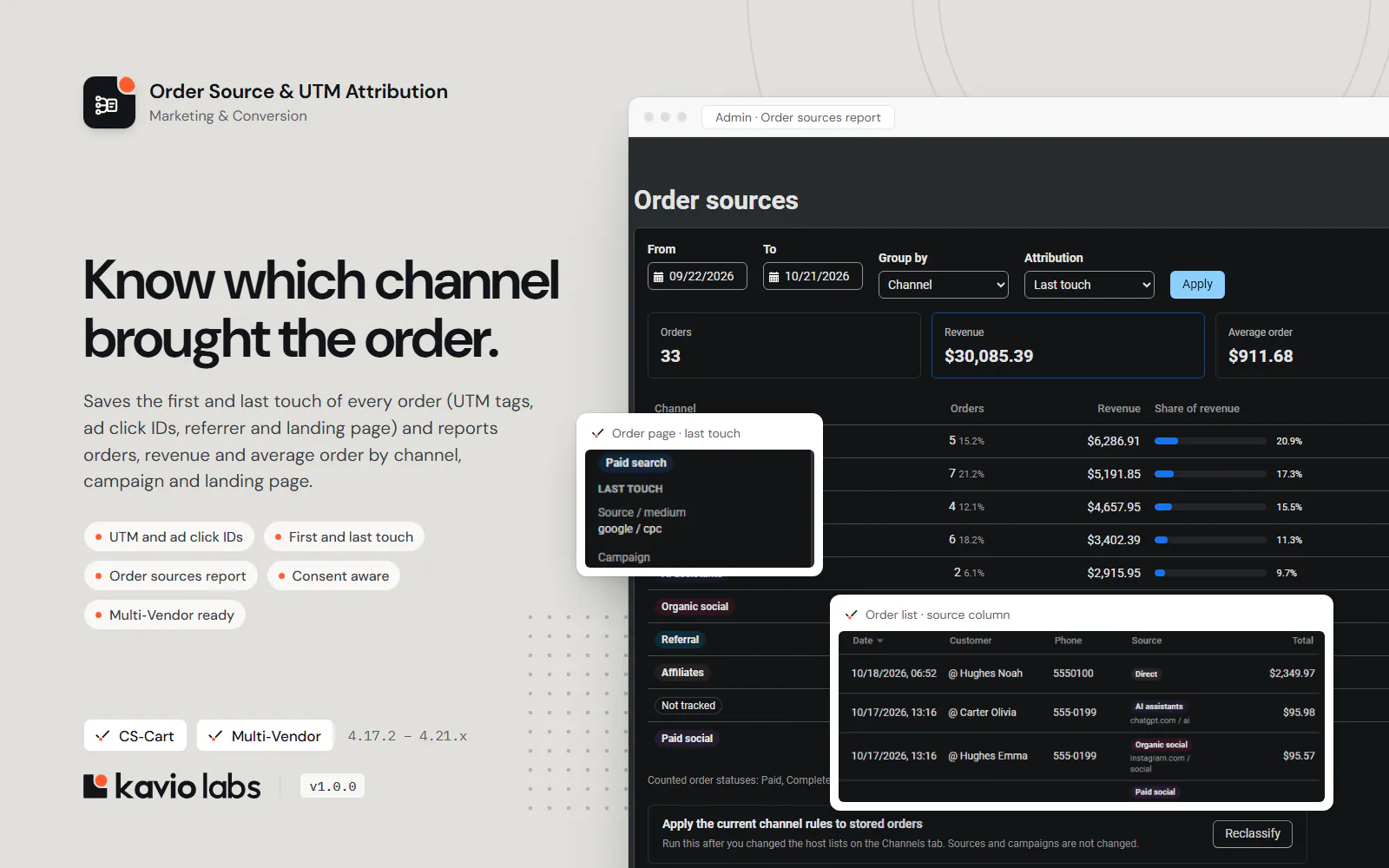Click the From date field 09/22/2026

tap(697, 276)
